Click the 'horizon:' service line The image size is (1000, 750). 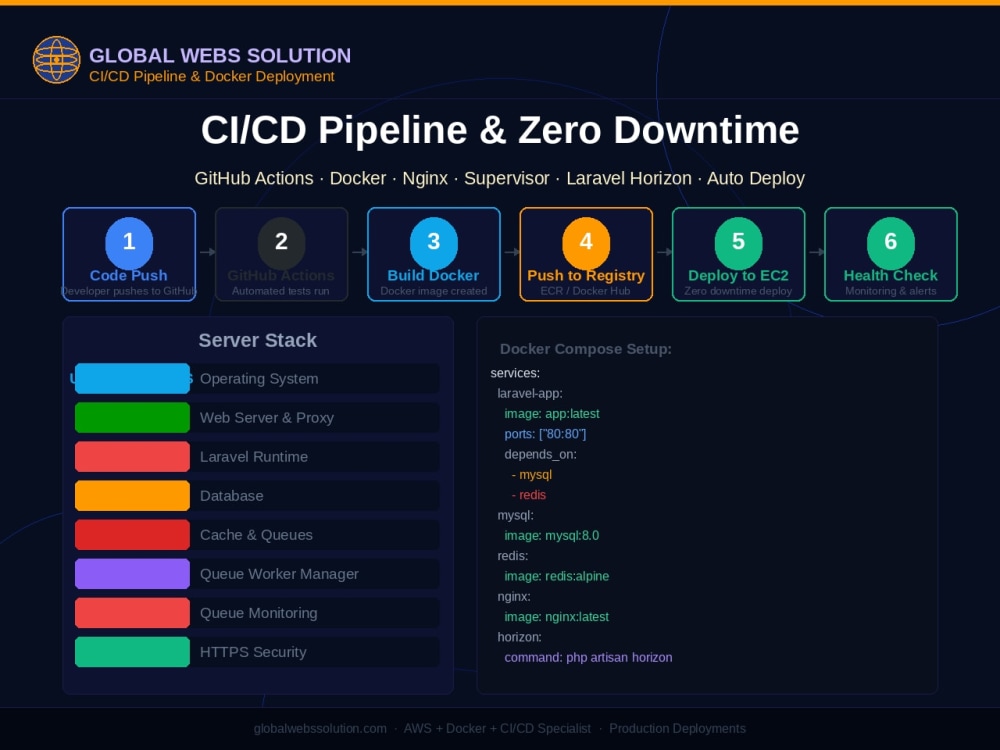click(x=519, y=637)
